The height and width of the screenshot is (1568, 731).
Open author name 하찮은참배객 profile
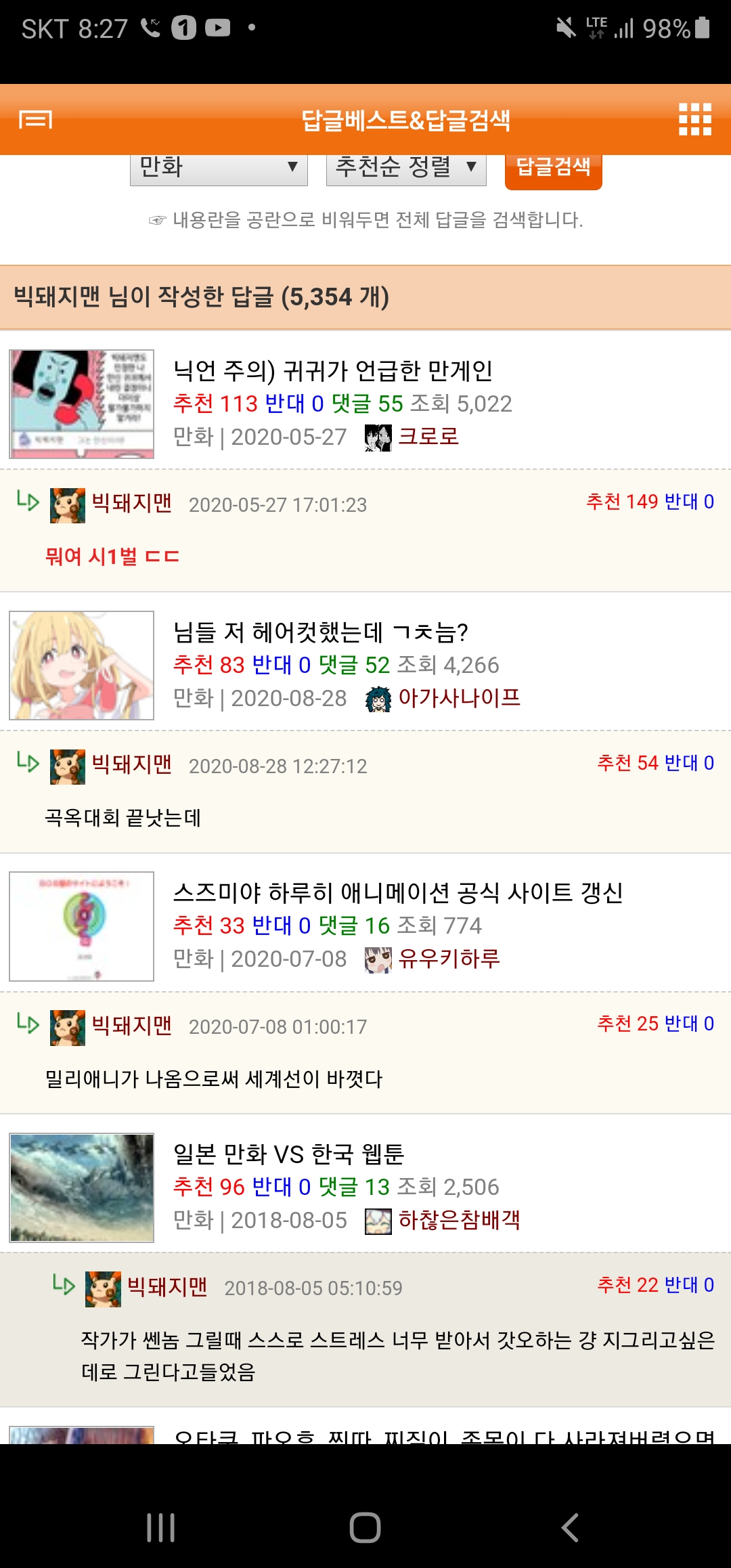pyautogui.click(x=459, y=1220)
